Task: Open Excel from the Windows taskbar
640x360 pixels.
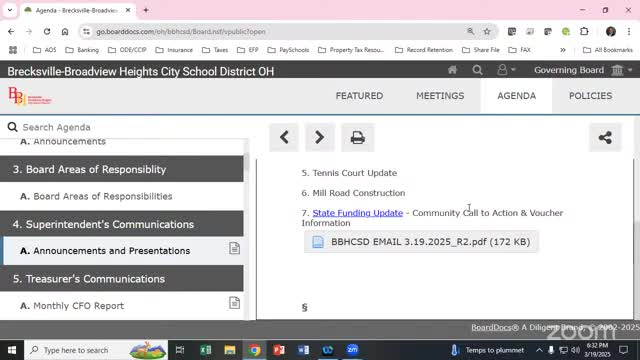Action: pyautogui.click(x=205, y=350)
